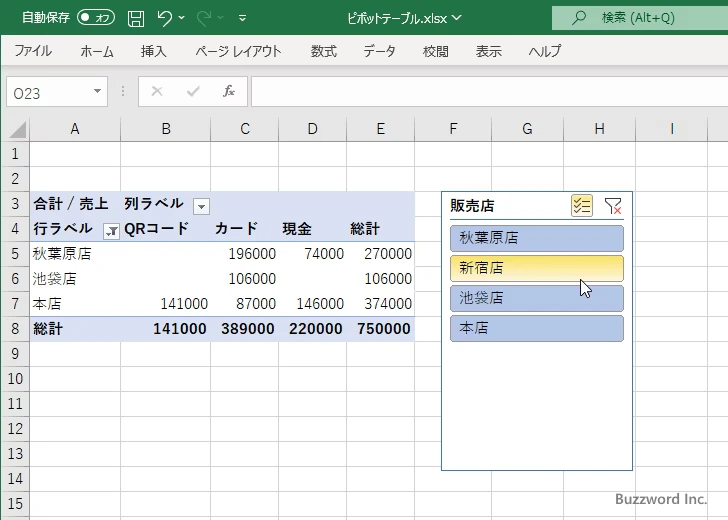
Task: Select 本店 in the 販売店 slicer
Action: [537, 329]
